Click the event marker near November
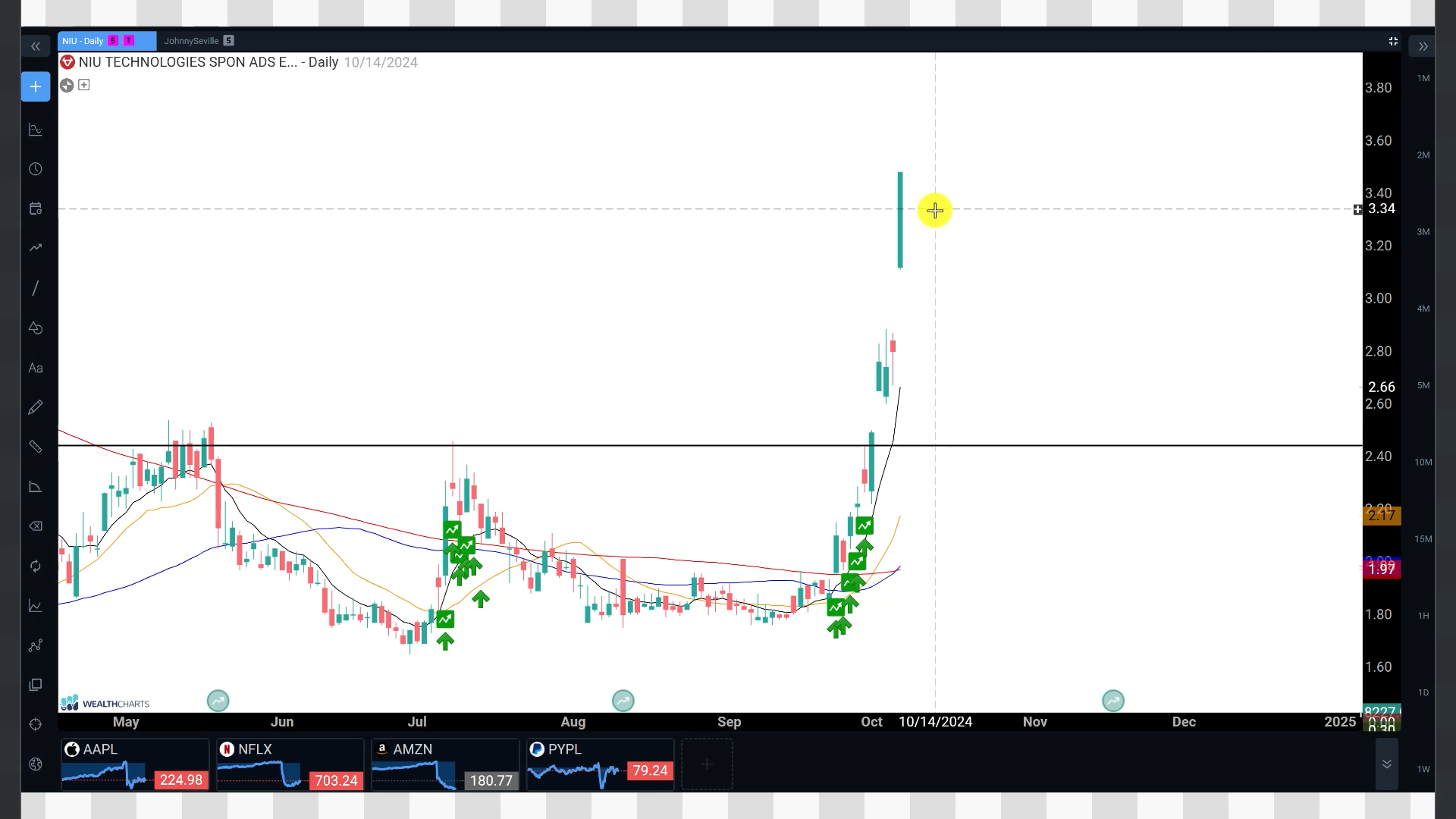1456x819 pixels. pos(1113,701)
